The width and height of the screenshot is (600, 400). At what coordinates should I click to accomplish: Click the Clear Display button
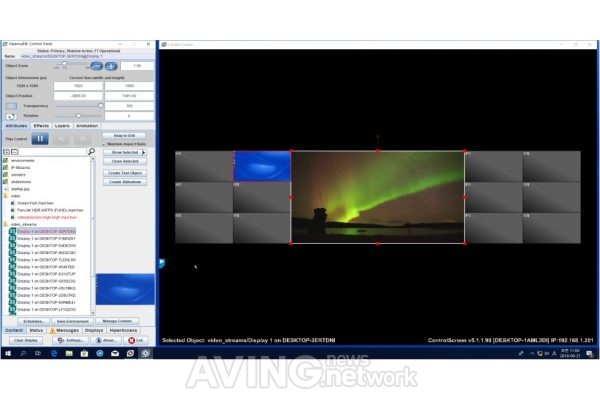[x=26, y=340]
